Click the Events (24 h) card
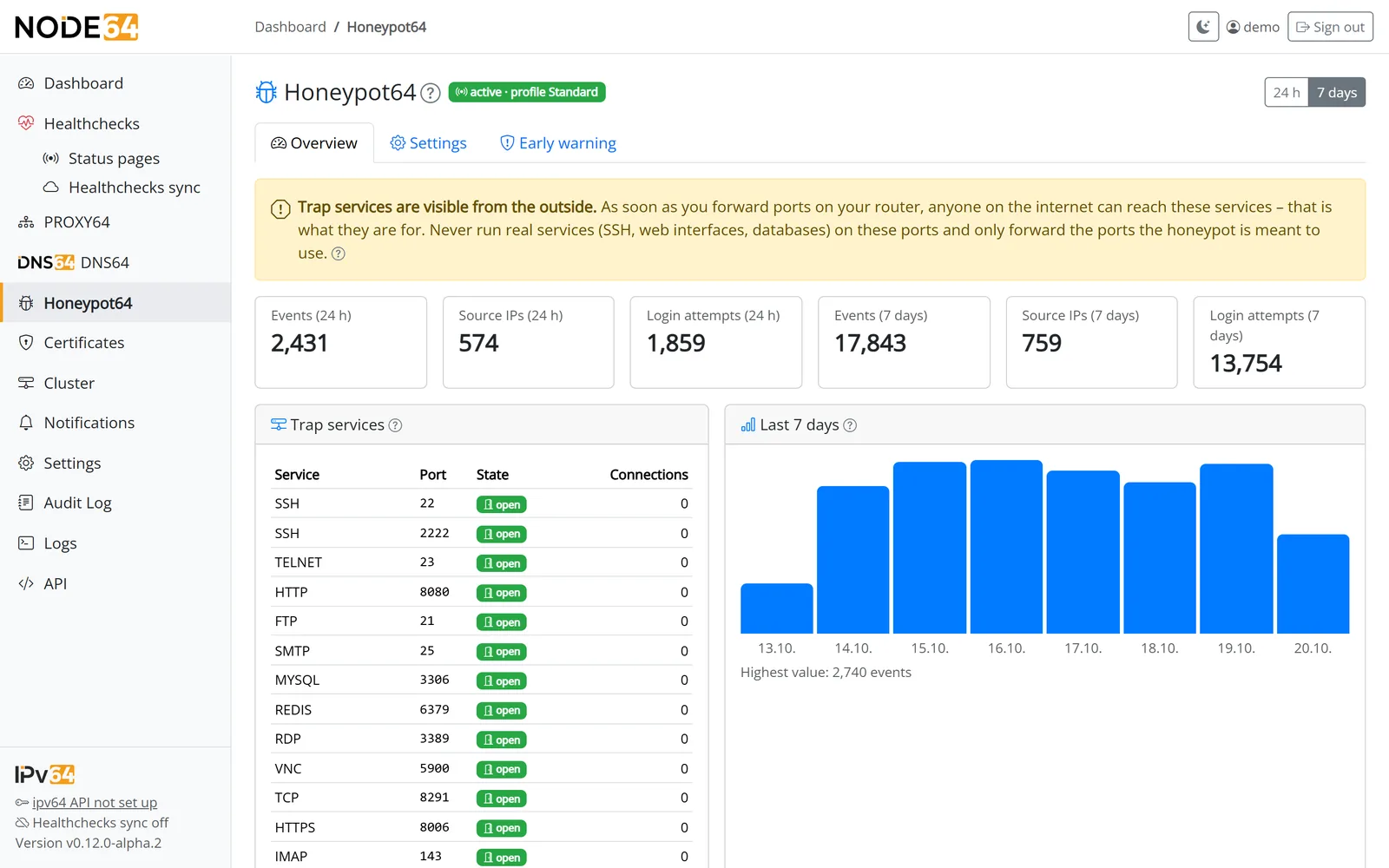The width and height of the screenshot is (1389, 868). (340, 342)
